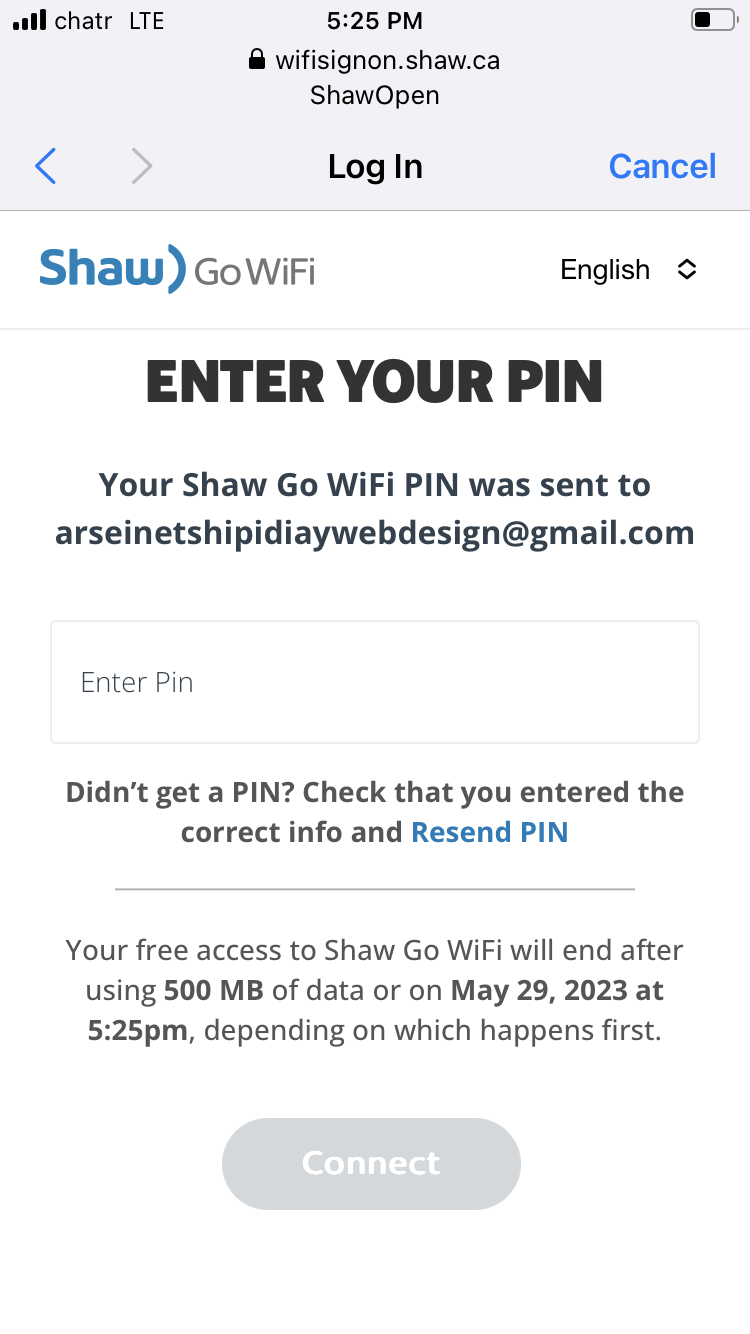Tap the clock showing 5:25 PM

pos(375,20)
